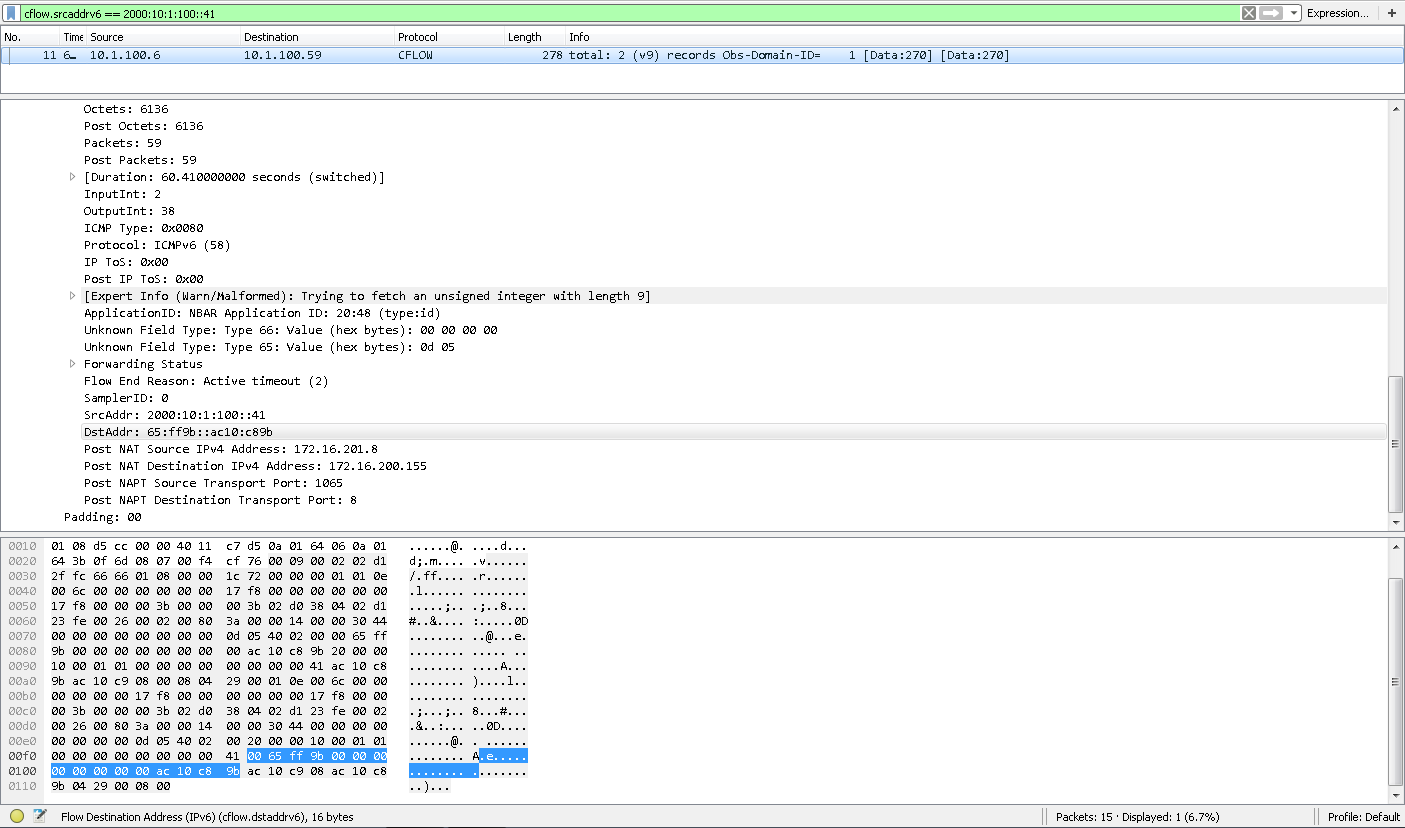Open expert info via yellow circle icon
The width and height of the screenshot is (1405, 828).
[17, 817]
